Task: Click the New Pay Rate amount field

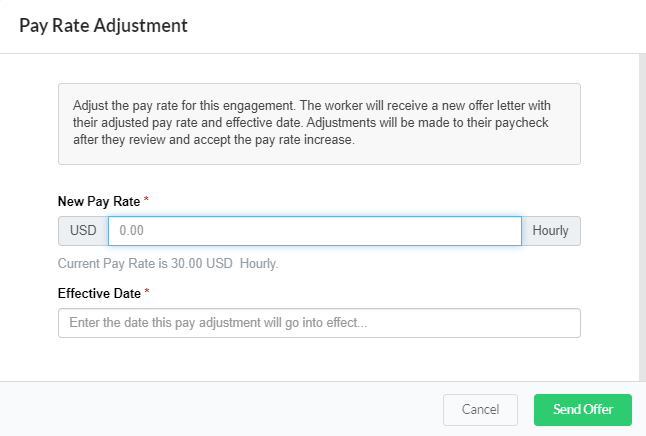Action: tap(314, 231)
